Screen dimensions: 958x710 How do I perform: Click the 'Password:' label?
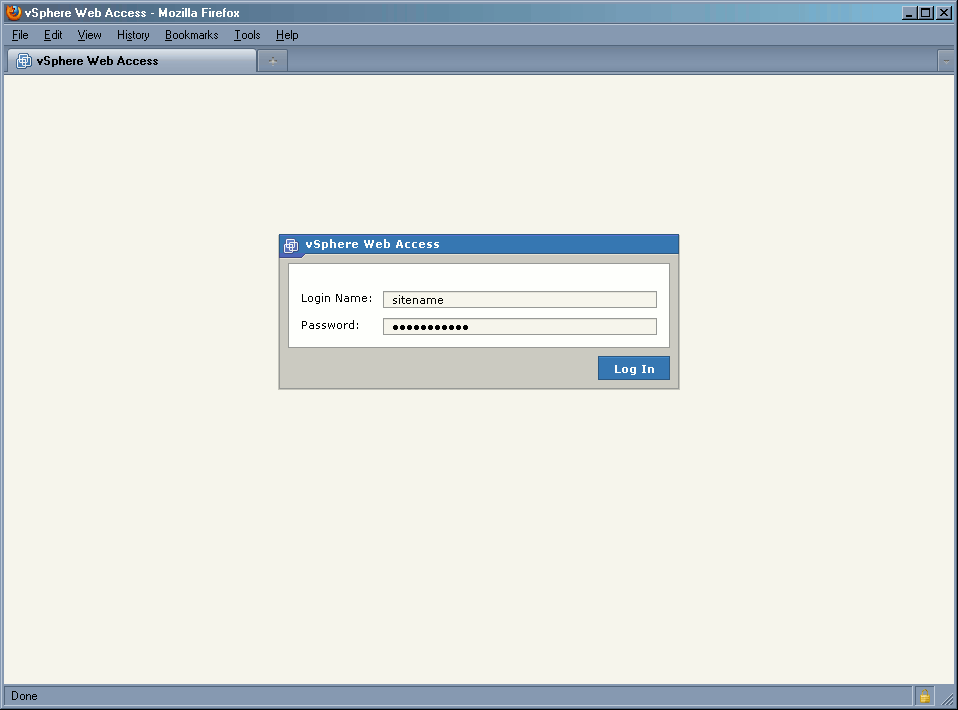[x=330, y=325]
